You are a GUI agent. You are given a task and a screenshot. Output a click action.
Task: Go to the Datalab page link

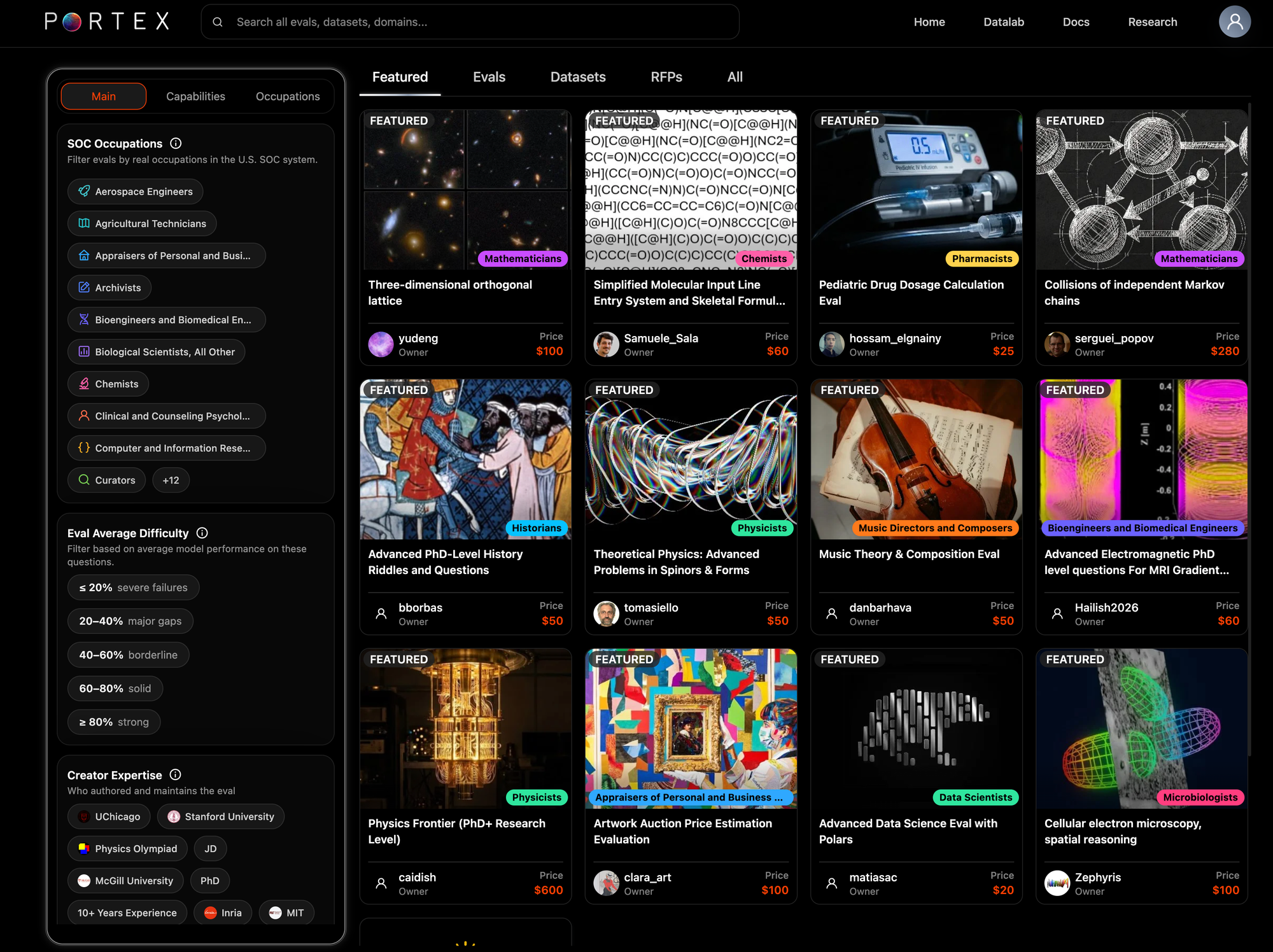pos(1003,22)
